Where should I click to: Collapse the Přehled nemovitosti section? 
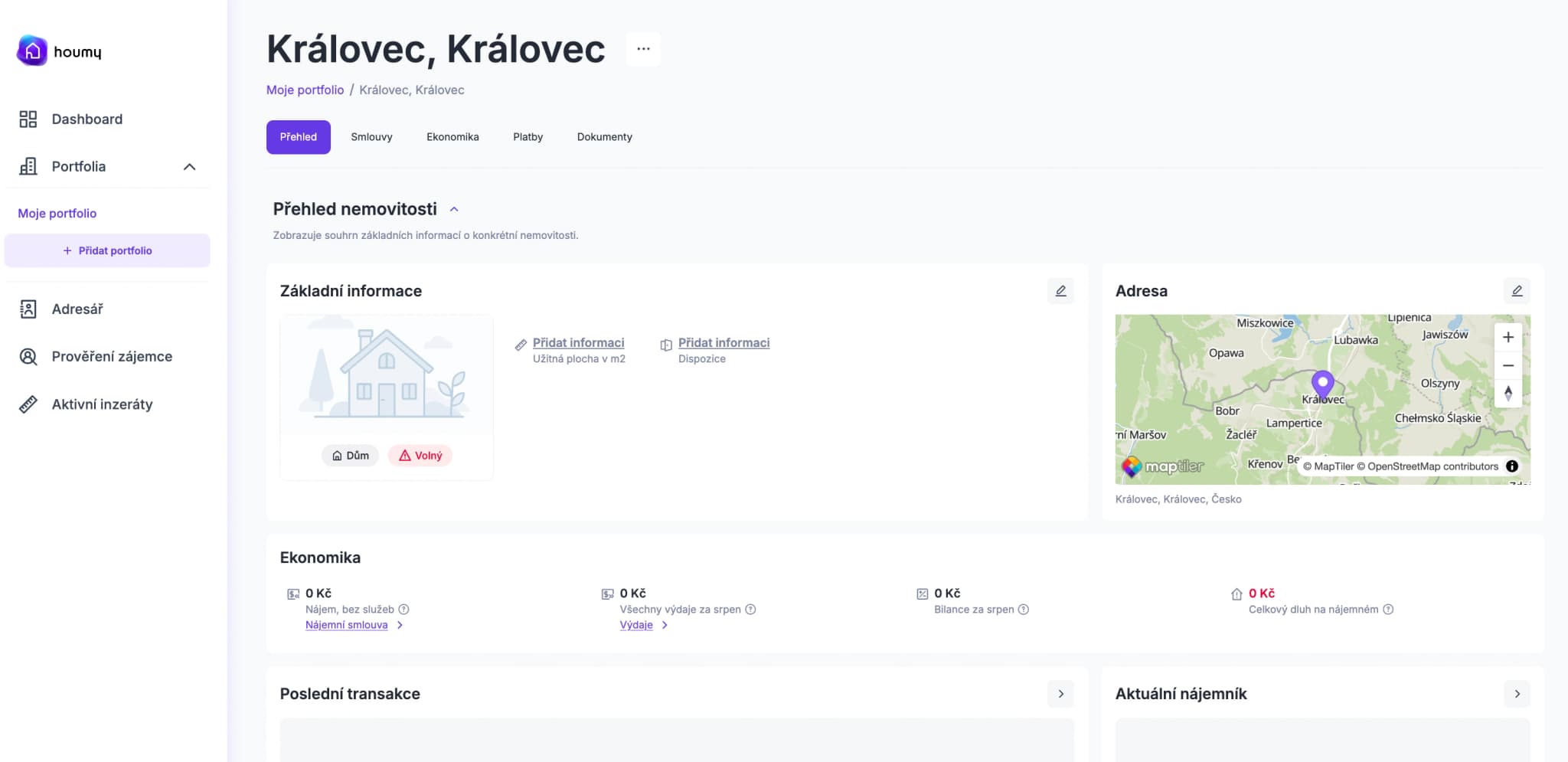pos(454,209)
